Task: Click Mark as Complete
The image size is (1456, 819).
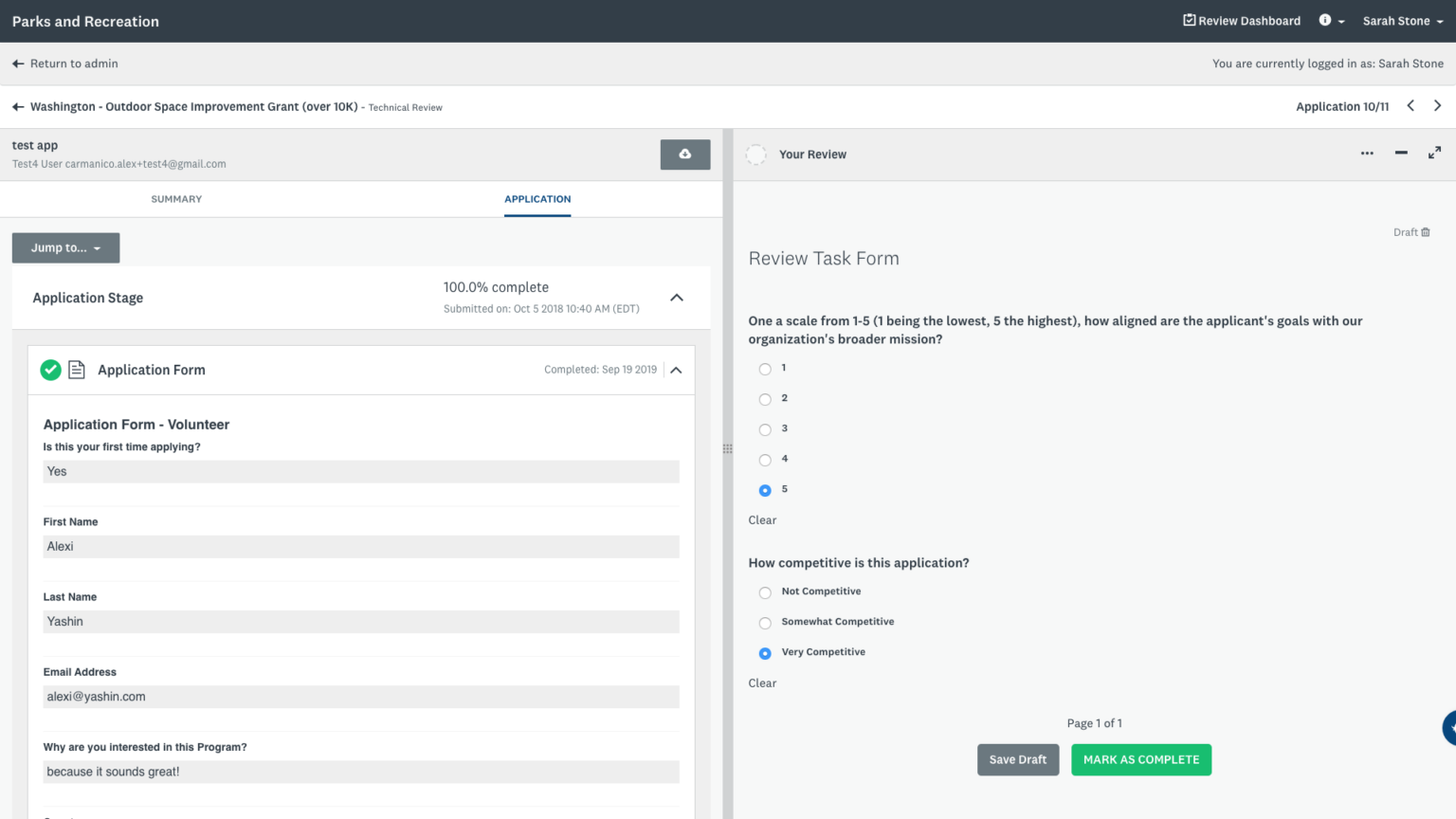Action: 1140,759
